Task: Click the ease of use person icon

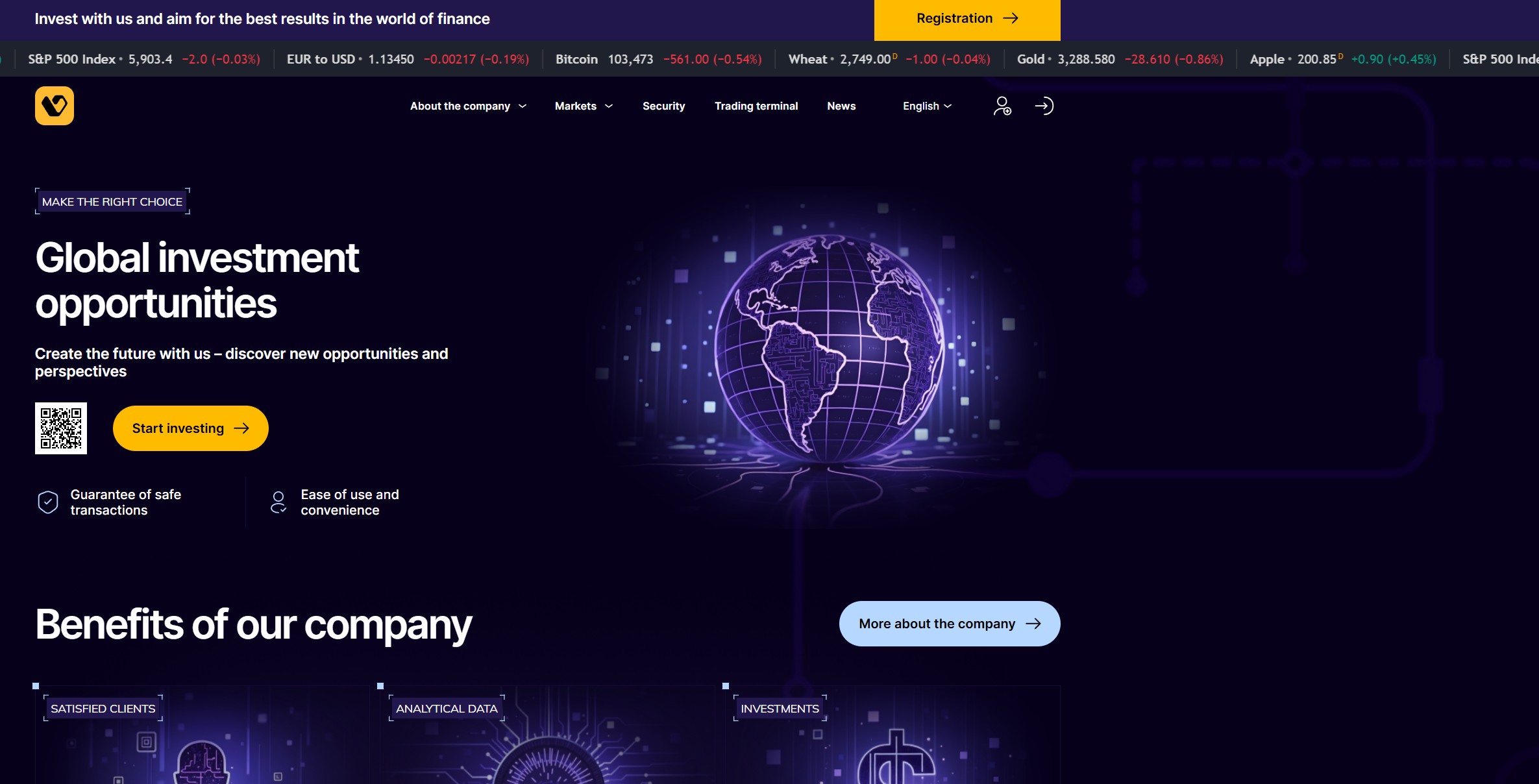Action: tap(278, 502)
